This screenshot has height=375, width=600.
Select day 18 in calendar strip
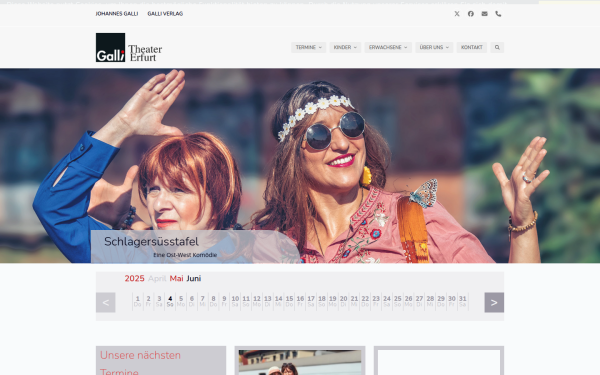[322, 301]
